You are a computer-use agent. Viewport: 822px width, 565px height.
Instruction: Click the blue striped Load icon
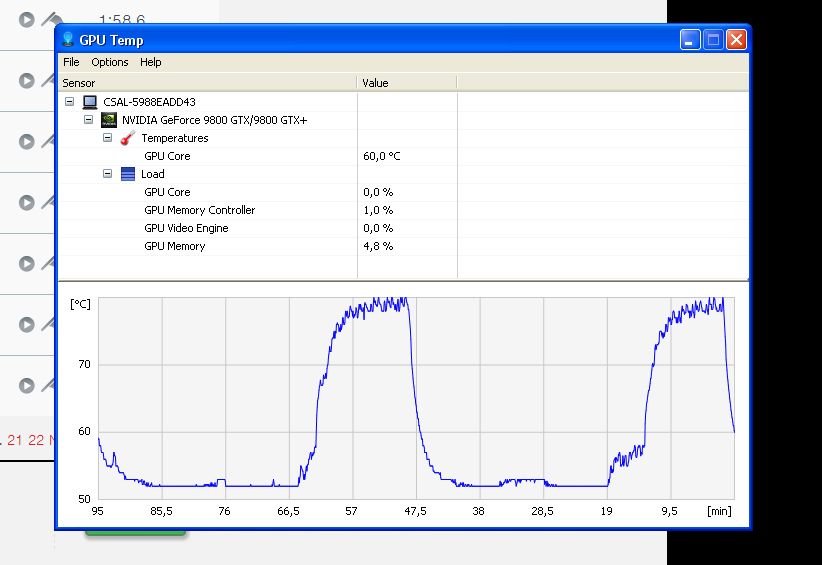tap(128, 174)
